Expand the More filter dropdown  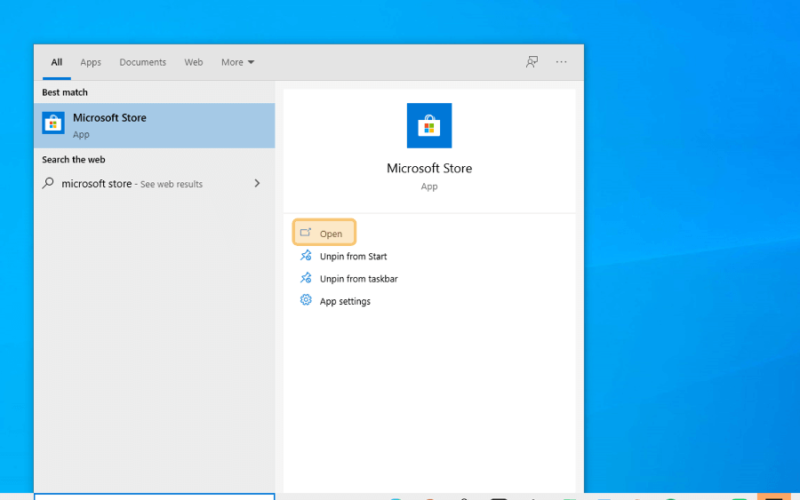pyautogui.click(x=237, y=62)
